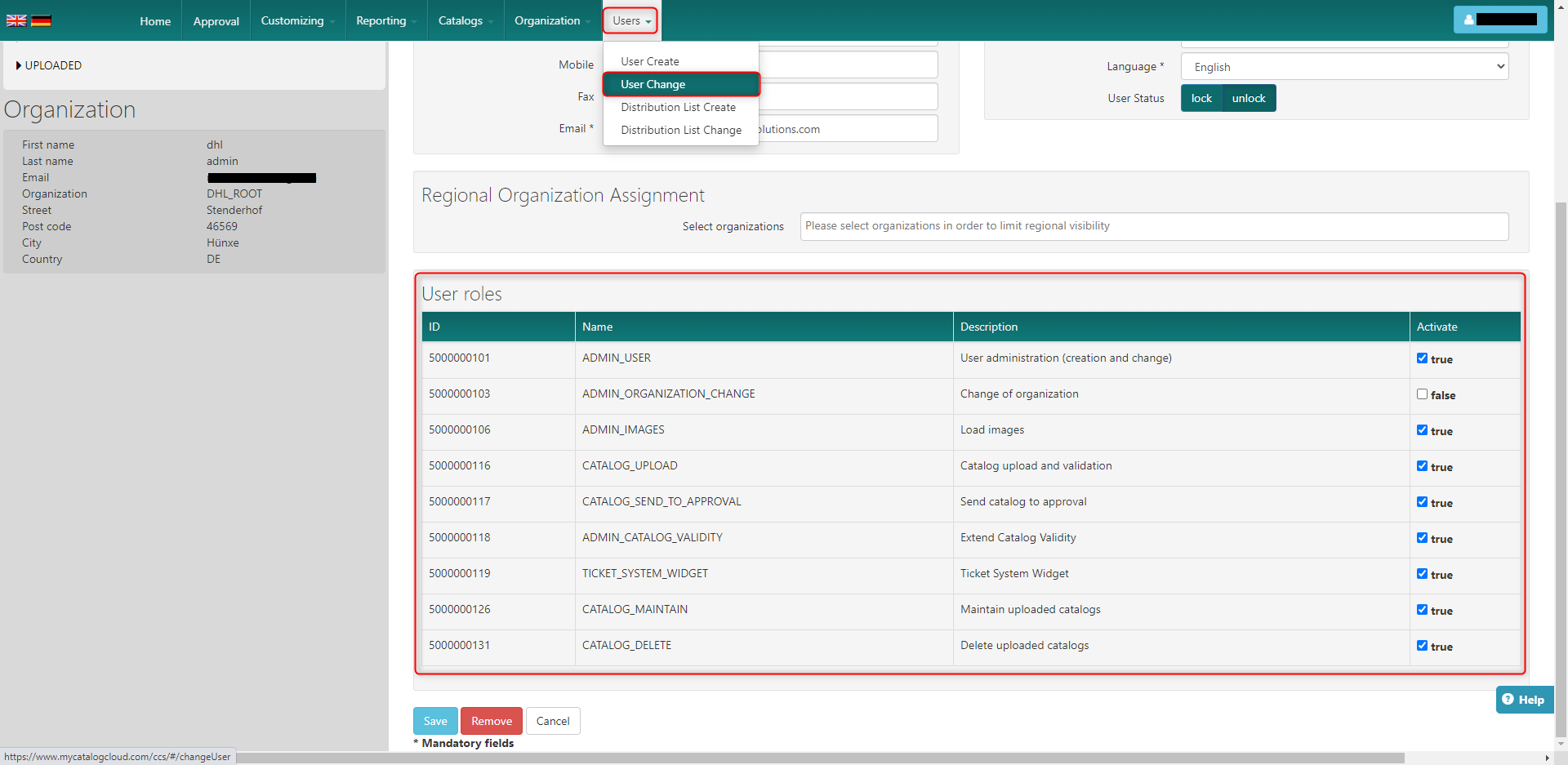Toggle the CATALOG_DELETE role checkbox
This screenshot has width=1568, height=765.
coord(1422,646)
